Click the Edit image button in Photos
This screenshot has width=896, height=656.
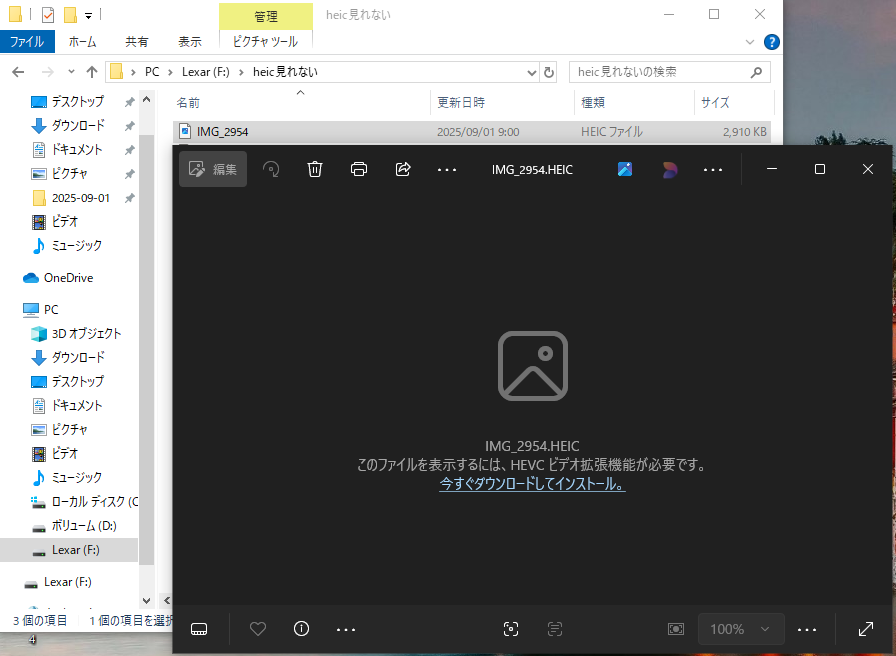(213, 169)
